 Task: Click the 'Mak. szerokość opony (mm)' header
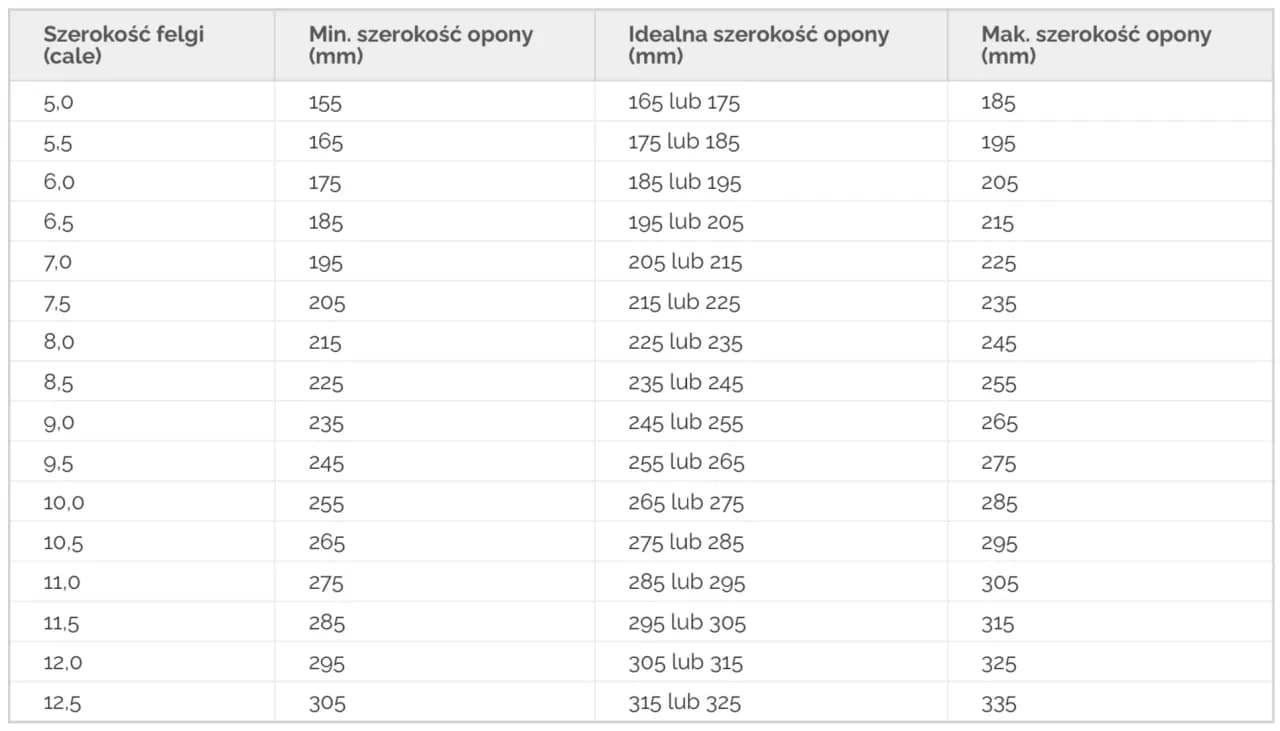tap(1095, 45)
